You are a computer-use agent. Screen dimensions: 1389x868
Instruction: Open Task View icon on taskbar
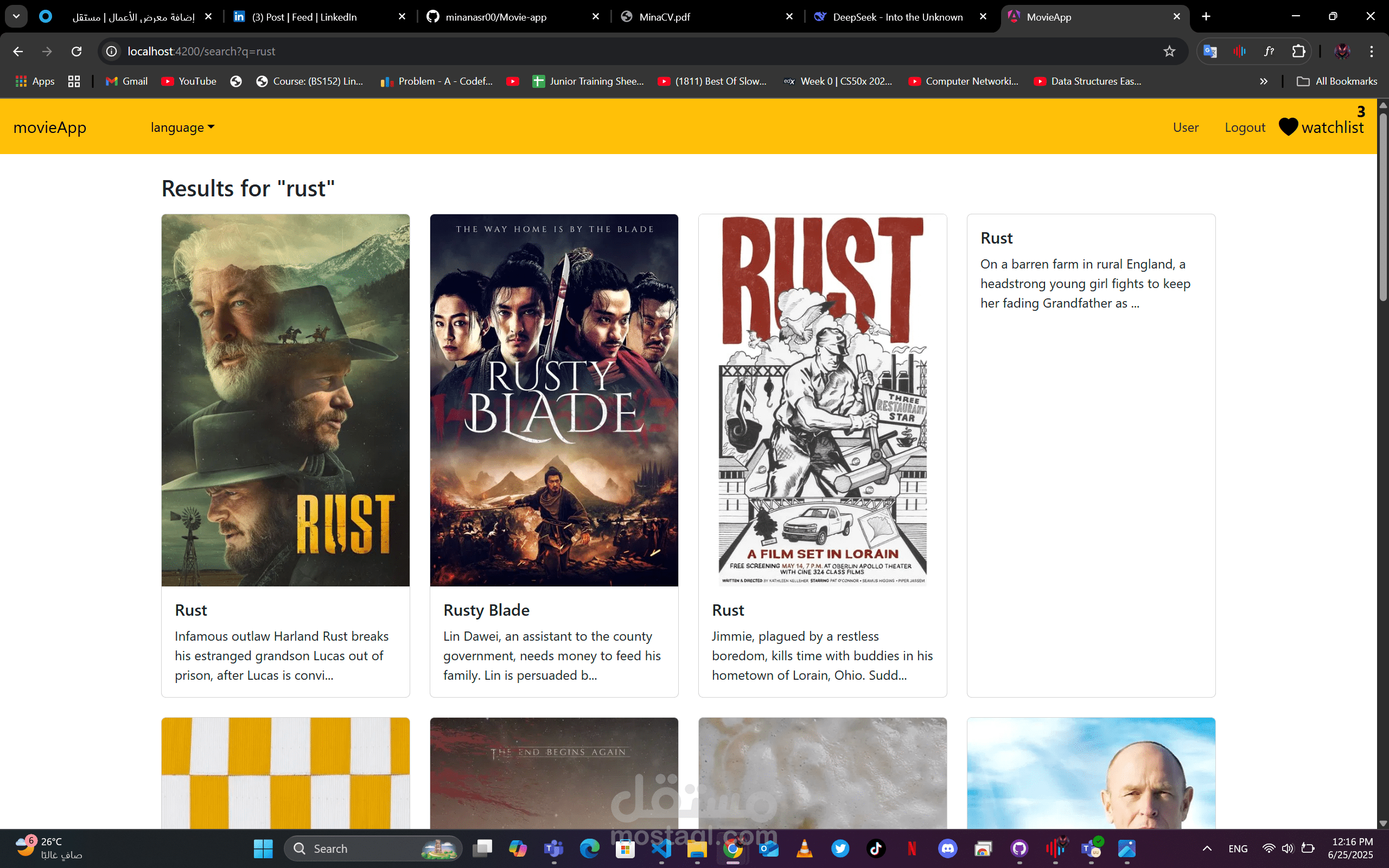tap(482, 848)
